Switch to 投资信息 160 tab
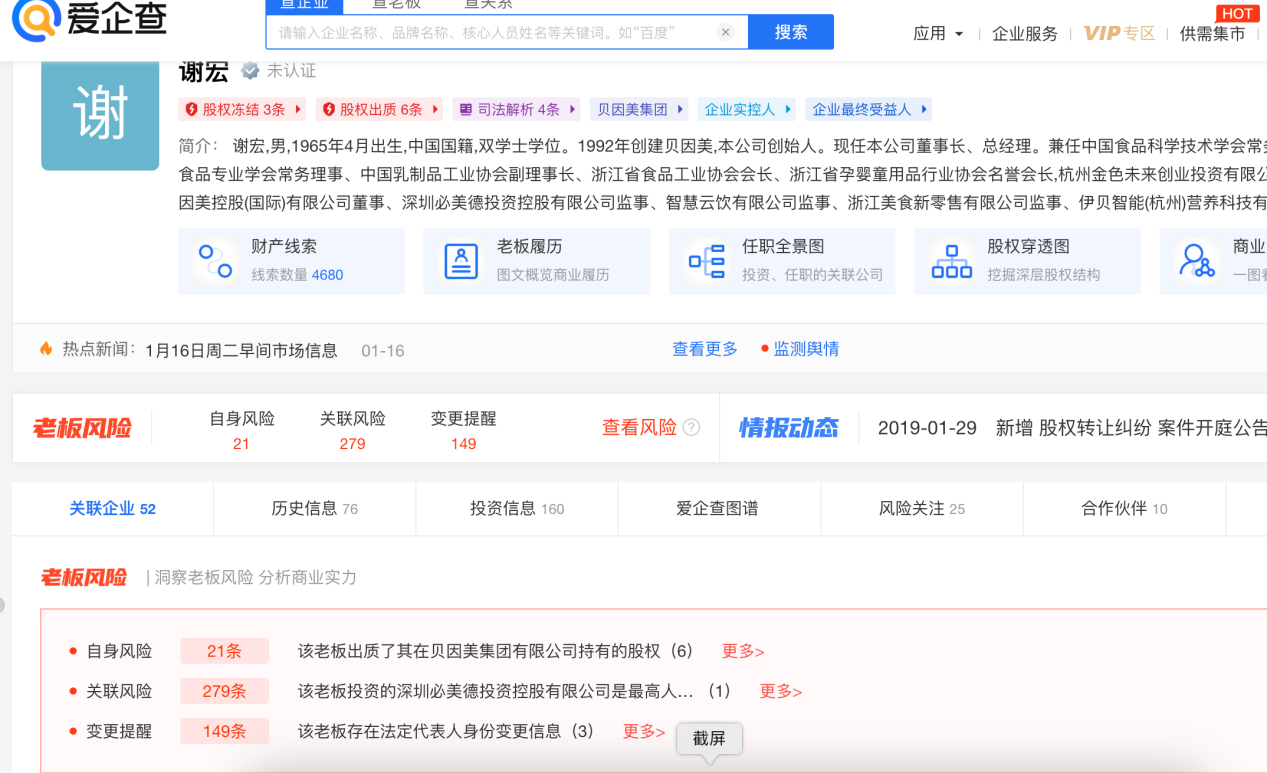The width and height of the screenshot is (1267, 773). click(517, 508)
